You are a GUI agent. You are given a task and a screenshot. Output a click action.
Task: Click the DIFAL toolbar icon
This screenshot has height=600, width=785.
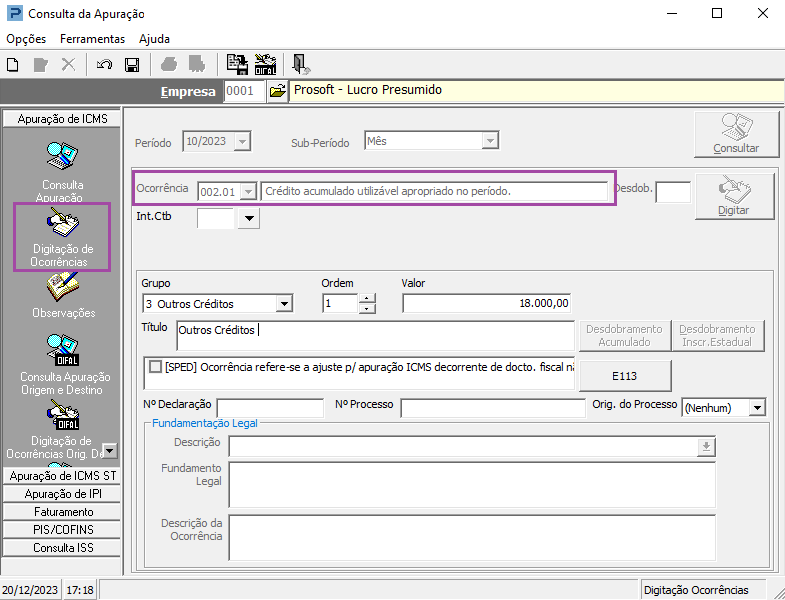pos(265,65)
